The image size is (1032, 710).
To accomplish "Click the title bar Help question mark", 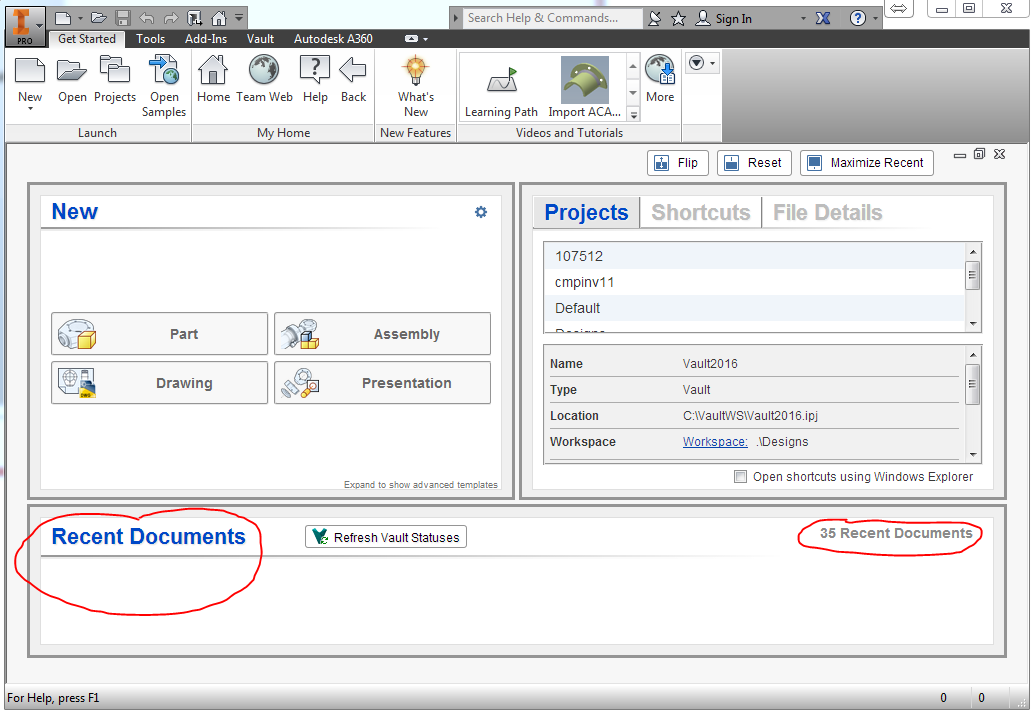I will click(857, 18).
